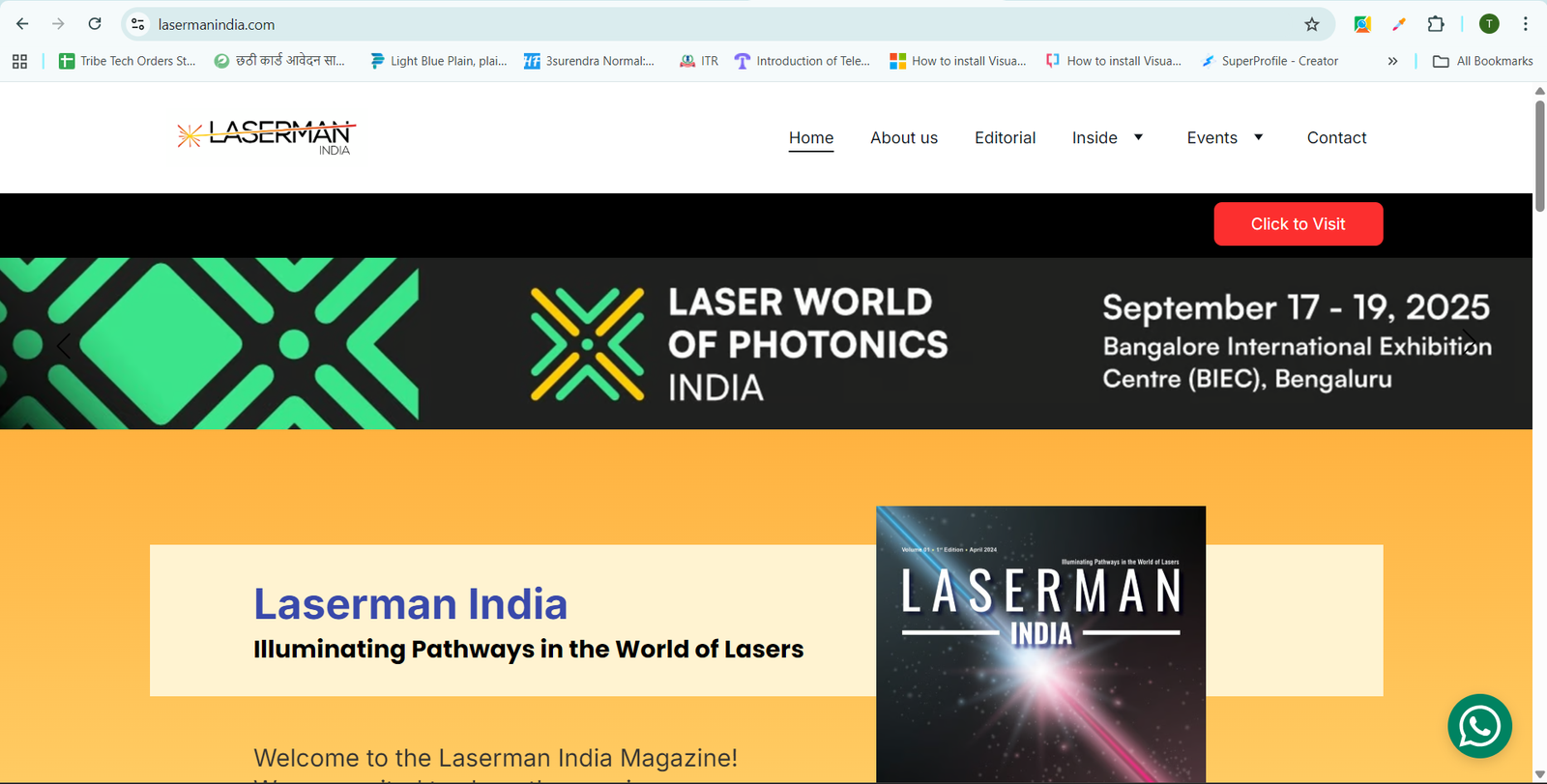Click the address bar URL field
Image resolution: width=1547 pixels, height=784 pixels.
[677, 24]
